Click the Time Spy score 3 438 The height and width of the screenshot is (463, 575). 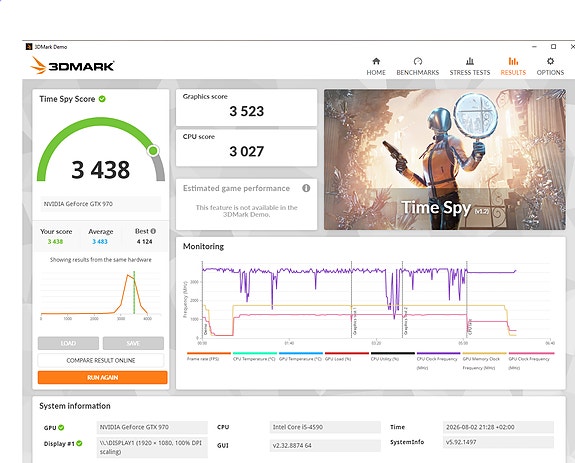pyautogui.click(x=100, y=170)
